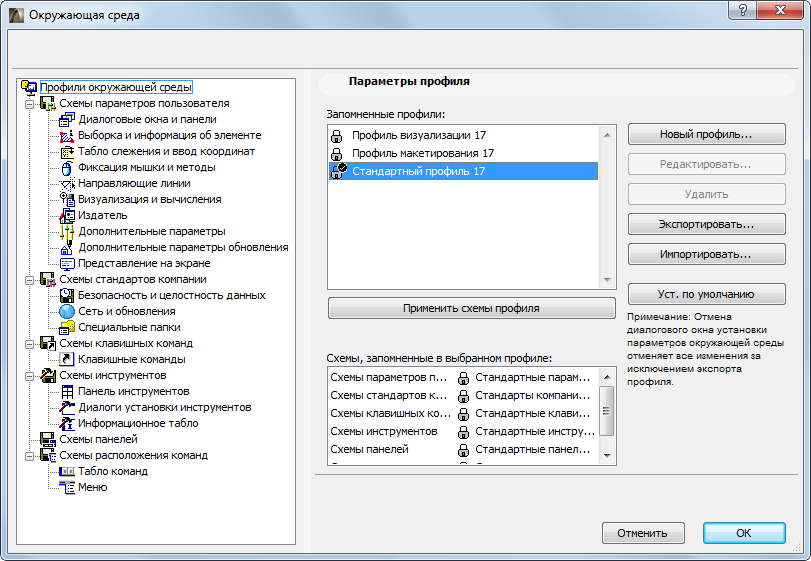Screen dimensions: 811x561
Task: Open Схемы клавишных команд tree node
Action: tap(126, 343)
